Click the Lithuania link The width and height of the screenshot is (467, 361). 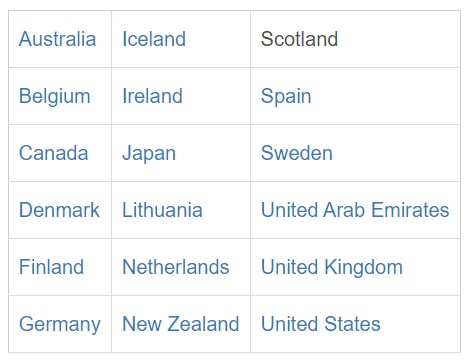pos(162,210)
